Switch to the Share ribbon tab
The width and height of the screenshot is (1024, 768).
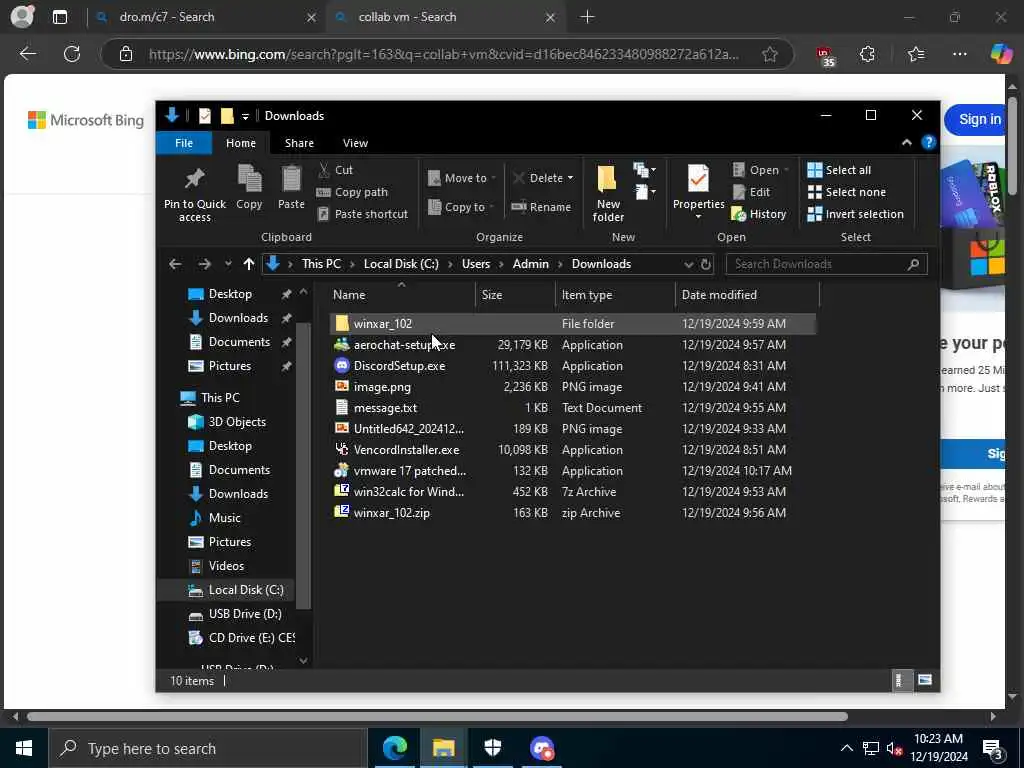click(299, 142)
